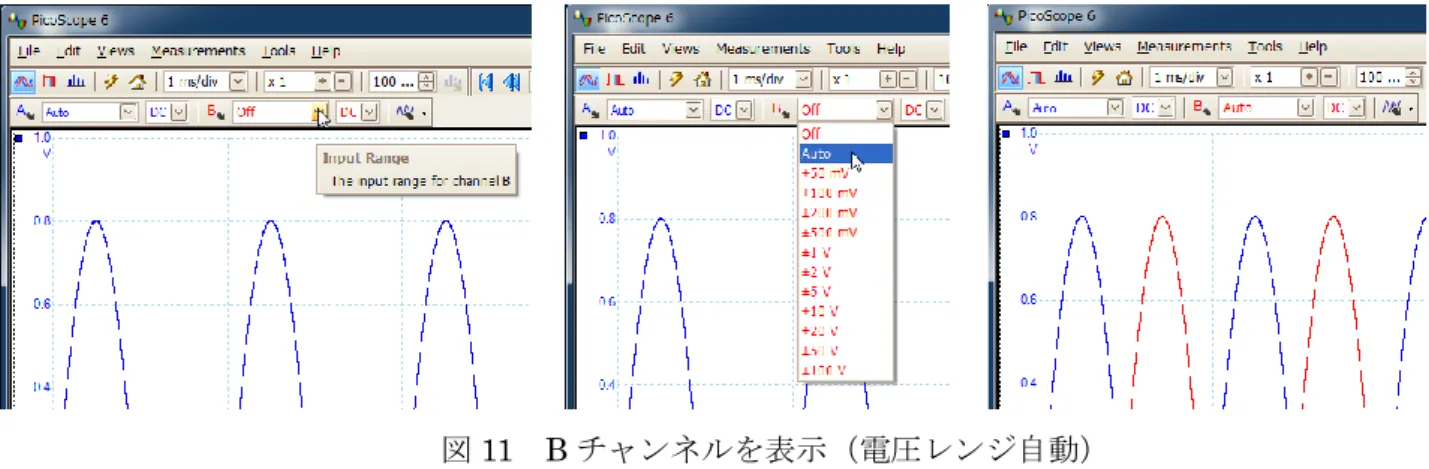This screenshot has width=1429, height=469.
Task: Open Channel A DC coupling dropdown, right window
Action: pos(1166,107)
